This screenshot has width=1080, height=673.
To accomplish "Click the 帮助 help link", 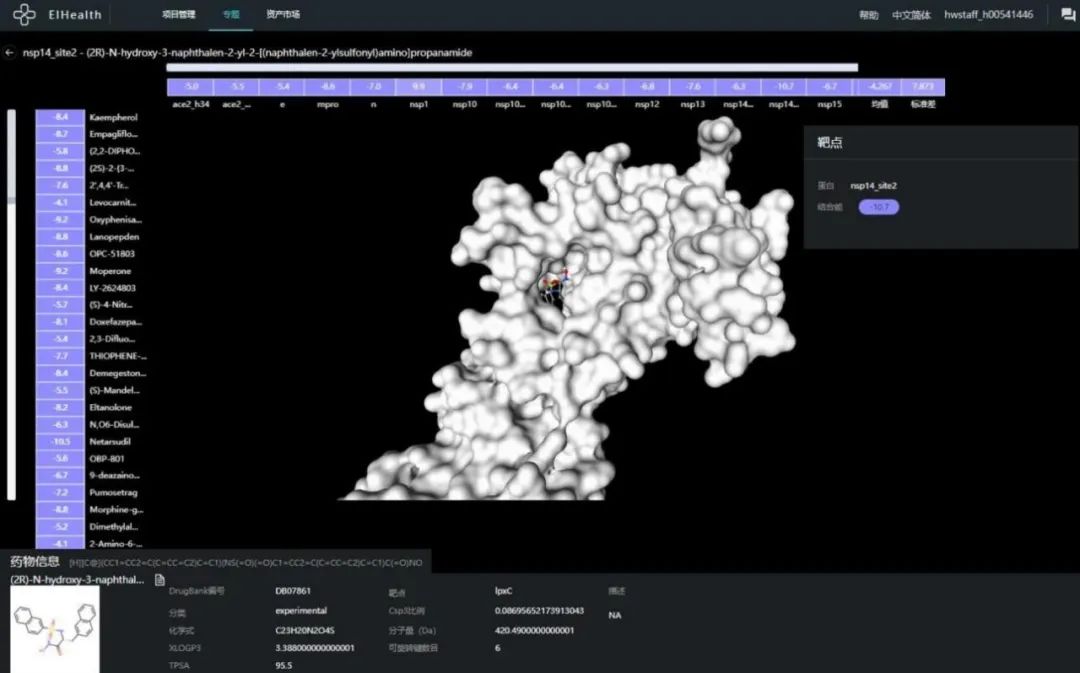I will point(869,15).
